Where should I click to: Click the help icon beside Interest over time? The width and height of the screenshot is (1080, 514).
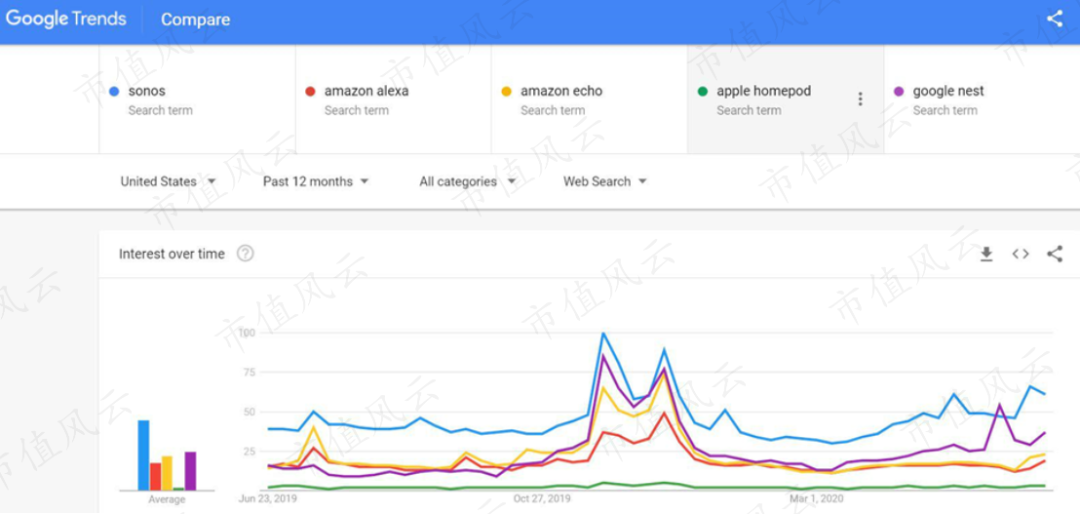pyautogui.click(x=245, y=254)
